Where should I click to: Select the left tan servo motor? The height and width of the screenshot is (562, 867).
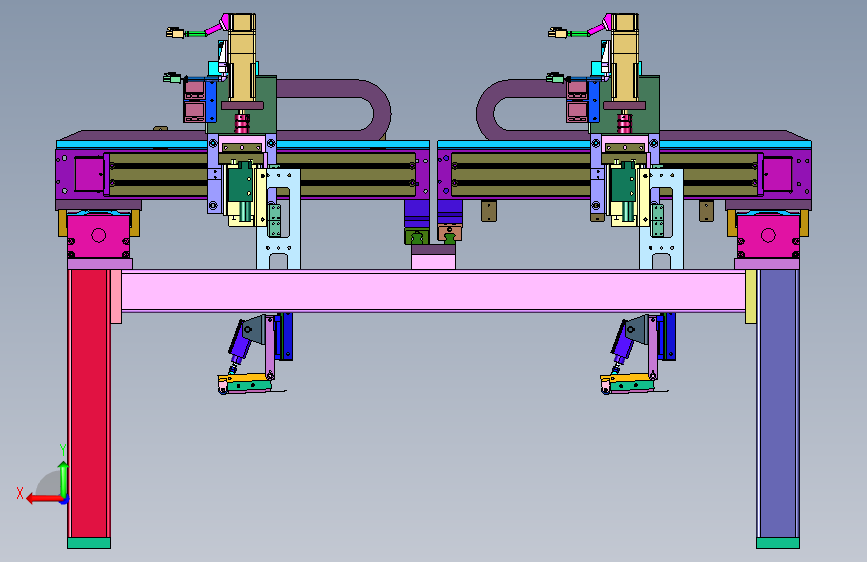(x=242, y=58)
